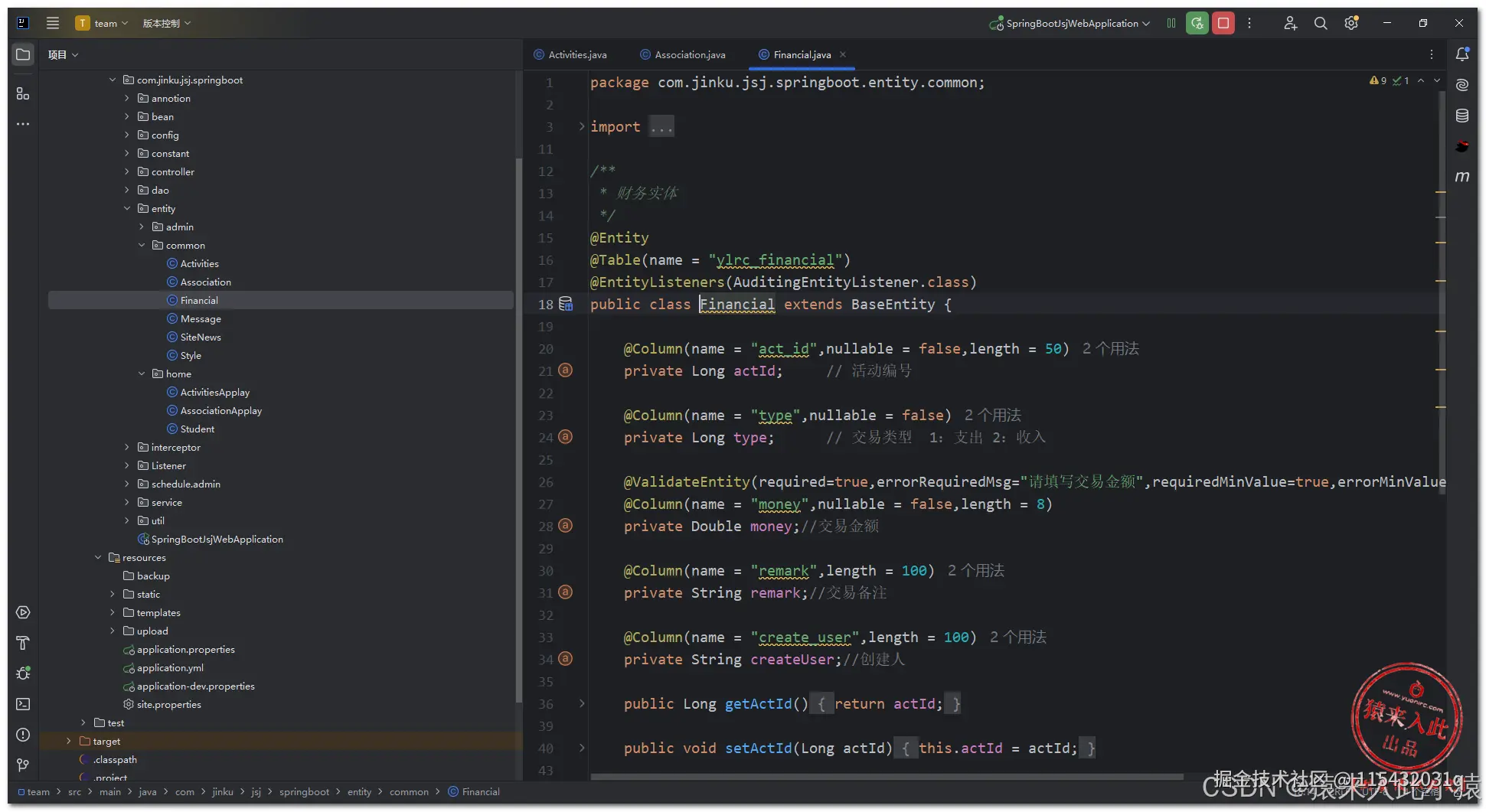Collapse the resources folder
The image size is (1486, 812).
coord(98,557)
